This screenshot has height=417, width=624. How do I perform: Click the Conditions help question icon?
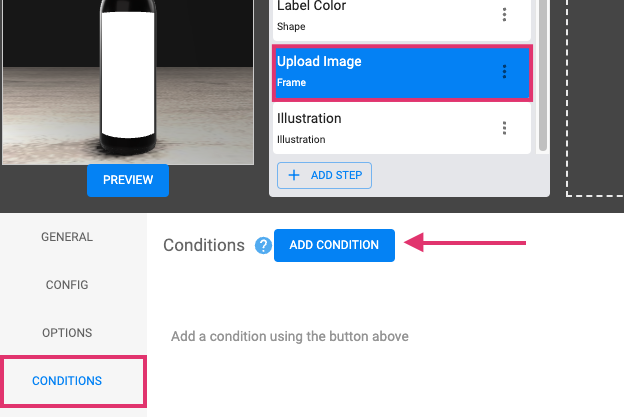pyautogui.click(x=263, y=246)
